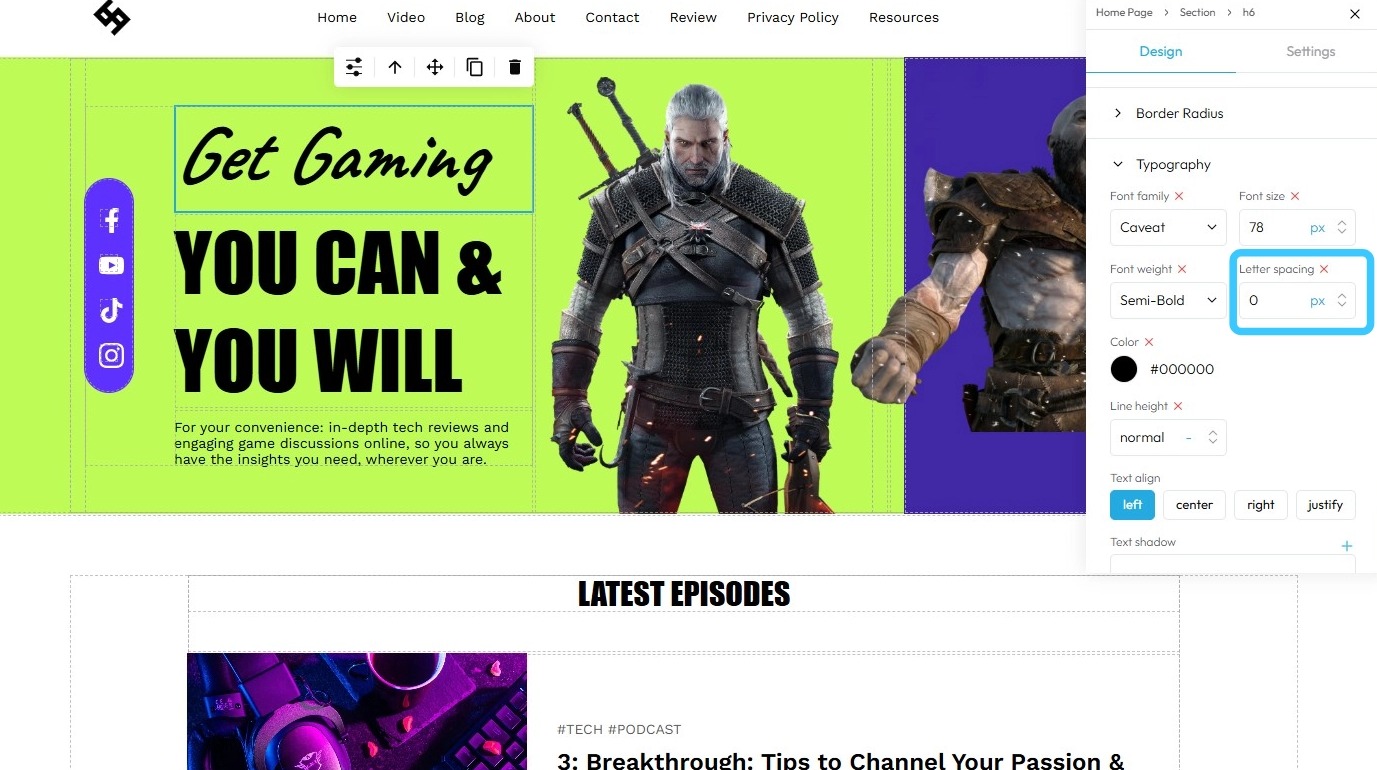Image resolution: width=1377 pixels, height=770 pixels.
Task: Reset the Color value
Action: 1149,342
